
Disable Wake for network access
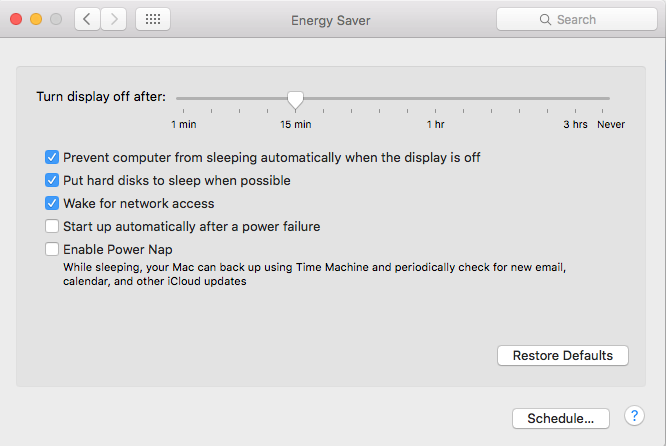pyautogui.click(x=52, y=203)
